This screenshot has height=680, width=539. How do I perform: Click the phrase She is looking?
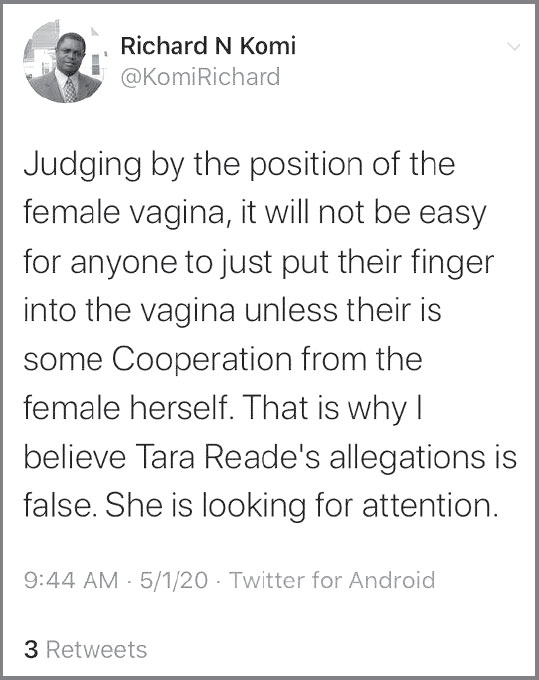(206, 506)
